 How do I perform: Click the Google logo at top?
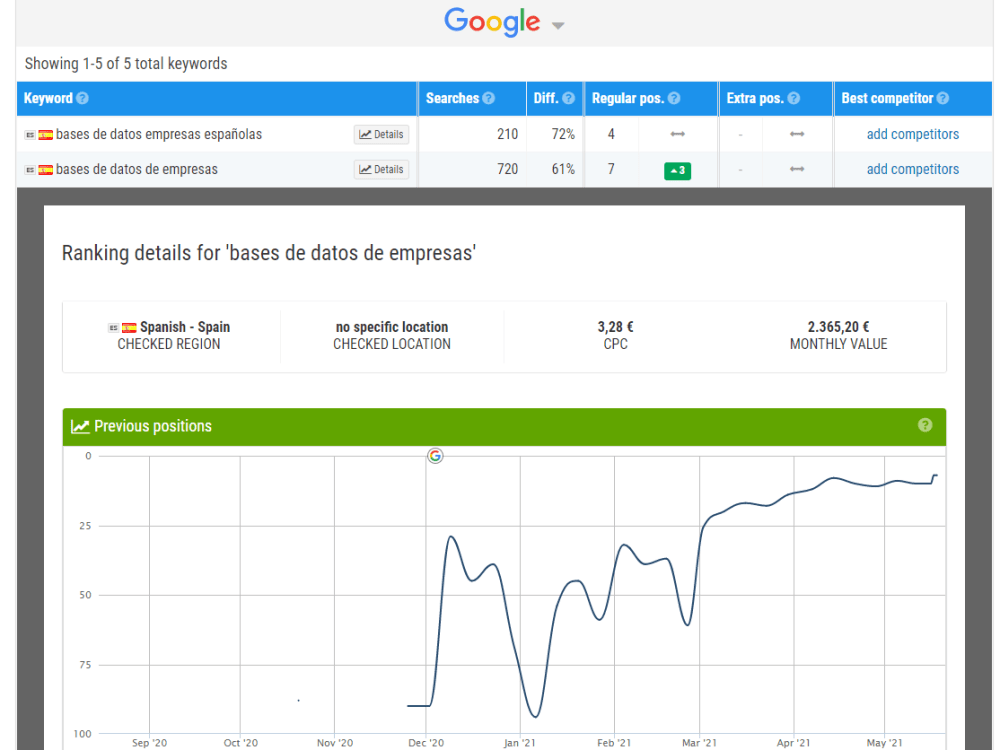(x=492, y=22)
